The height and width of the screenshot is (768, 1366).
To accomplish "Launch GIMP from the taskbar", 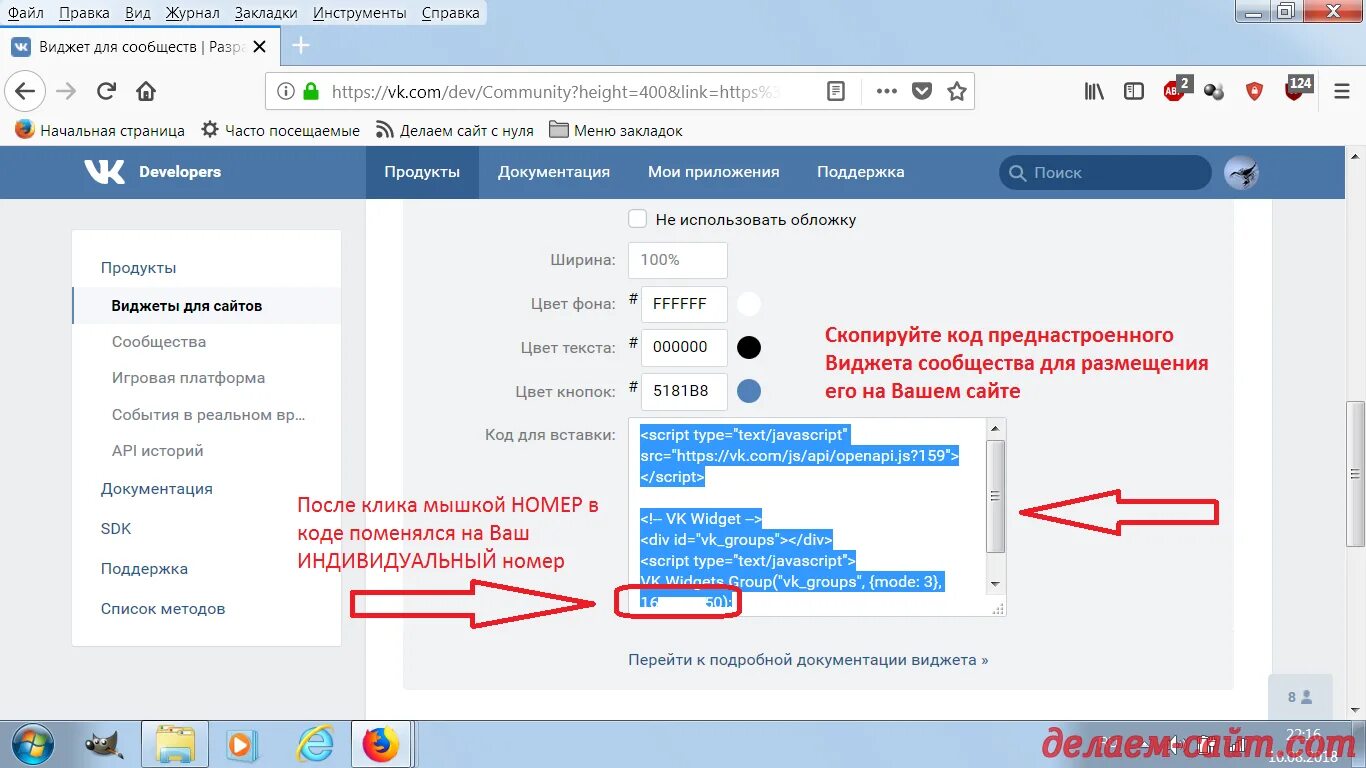I will 103,745.
